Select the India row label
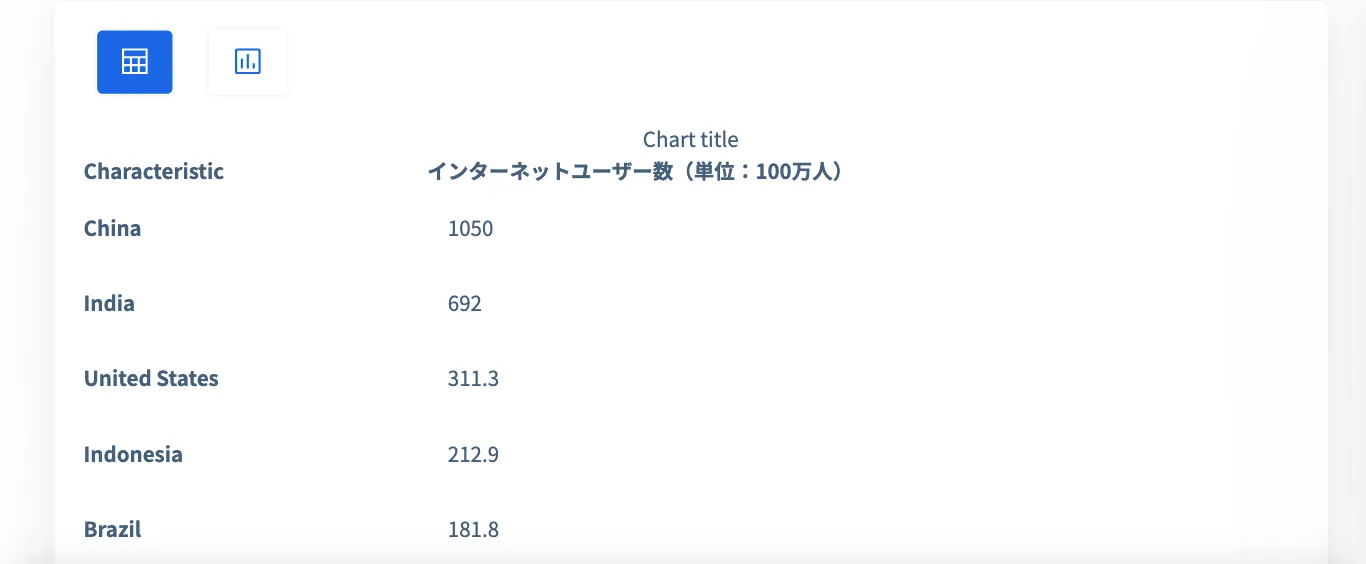The image size is (1366, 564). [109, 303]
